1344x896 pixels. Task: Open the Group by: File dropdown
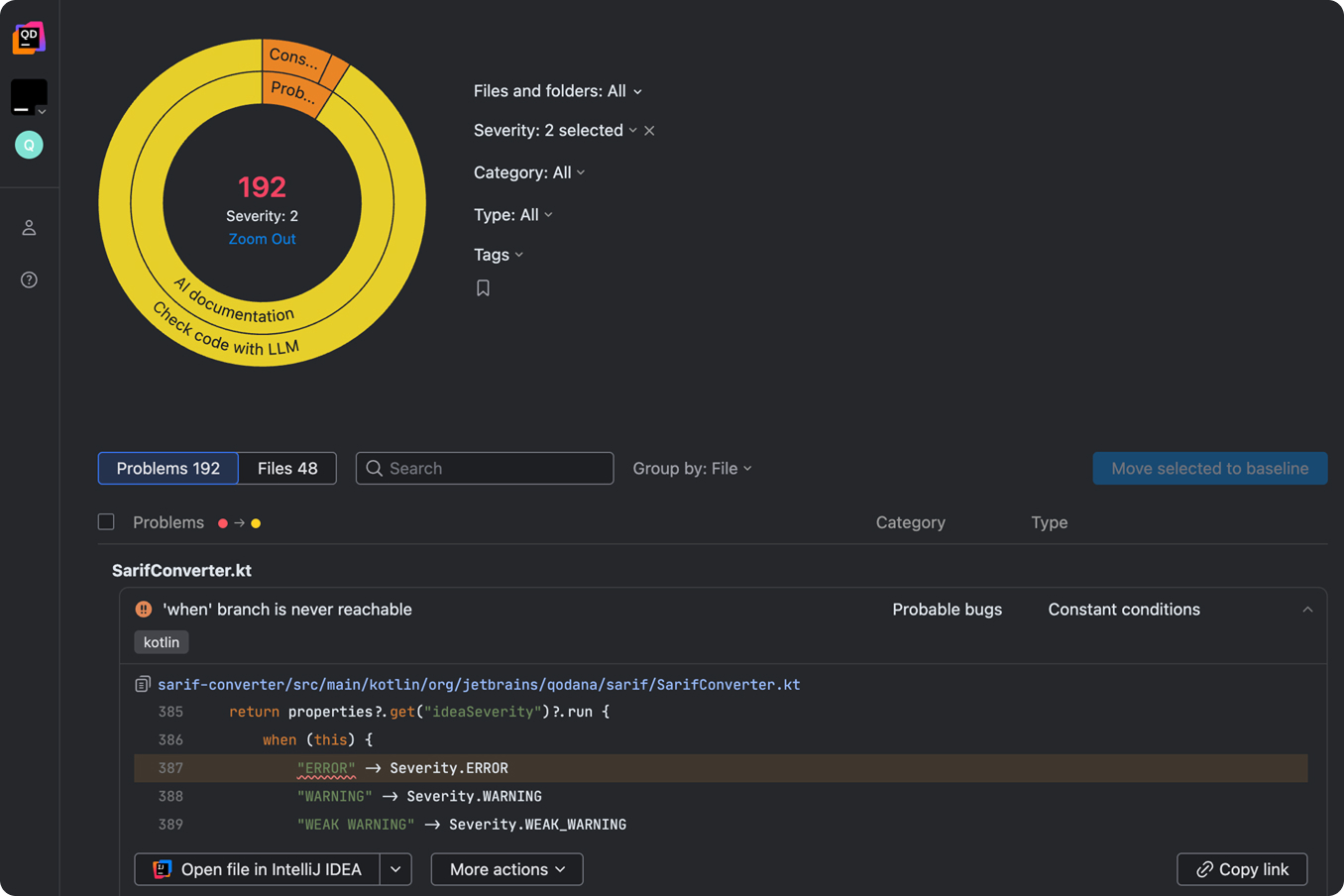[692, 469]
